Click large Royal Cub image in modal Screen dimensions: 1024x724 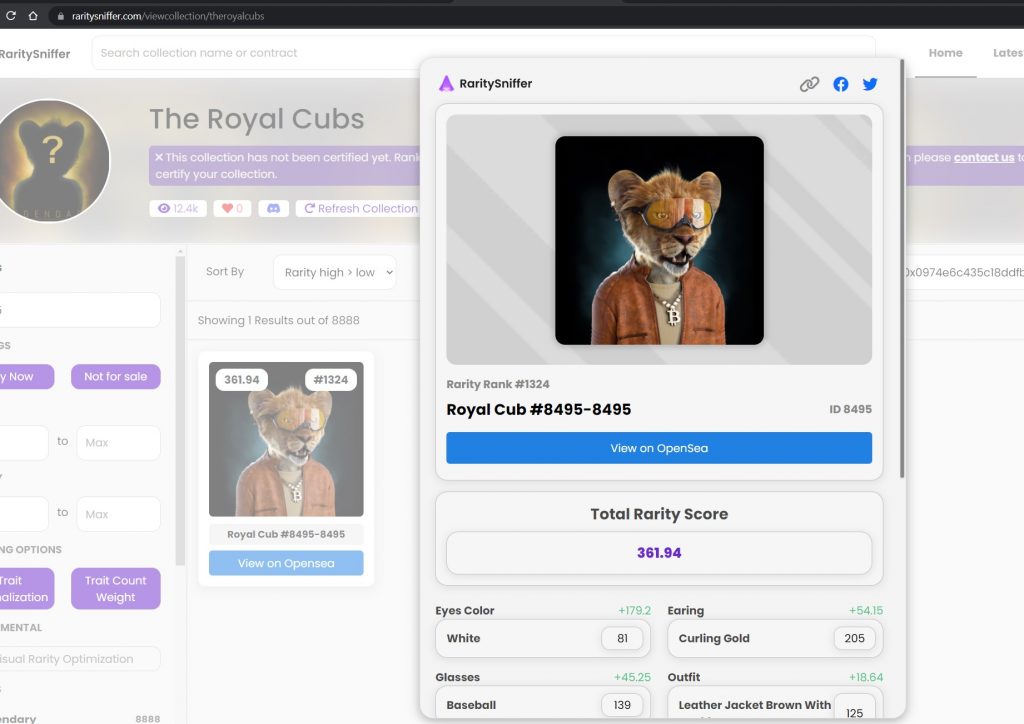point(659,240)
